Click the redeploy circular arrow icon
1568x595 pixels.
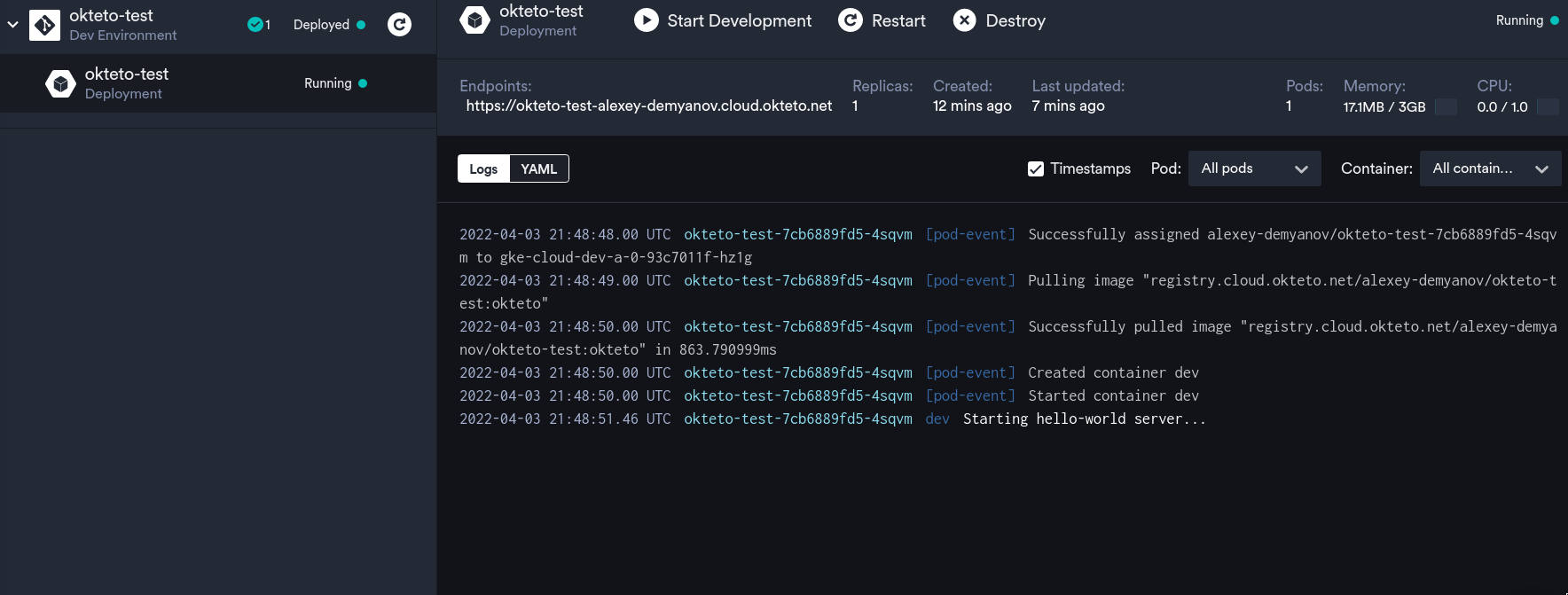(x=399, y=25)
